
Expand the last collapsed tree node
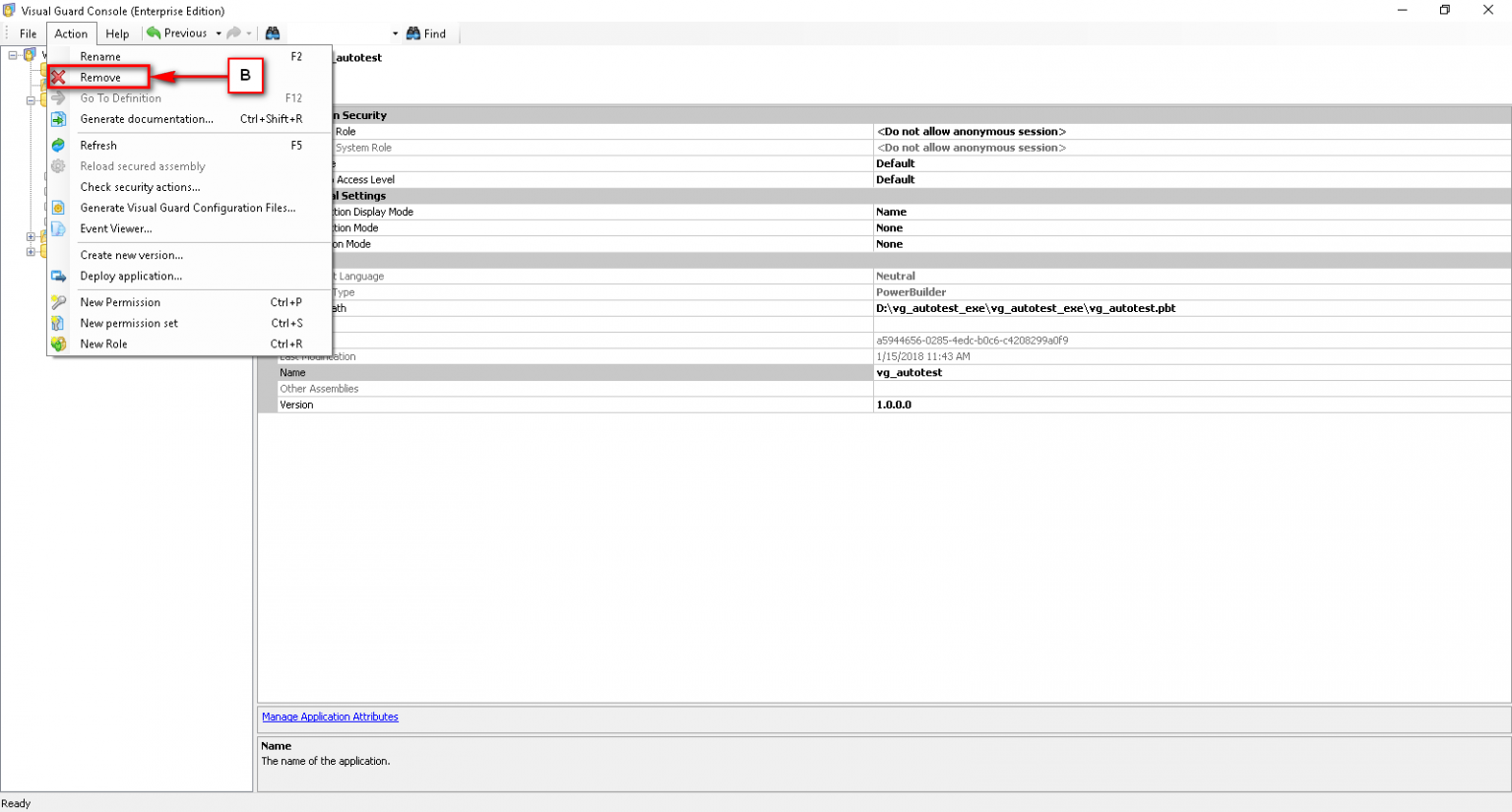[x=31, y=252]
